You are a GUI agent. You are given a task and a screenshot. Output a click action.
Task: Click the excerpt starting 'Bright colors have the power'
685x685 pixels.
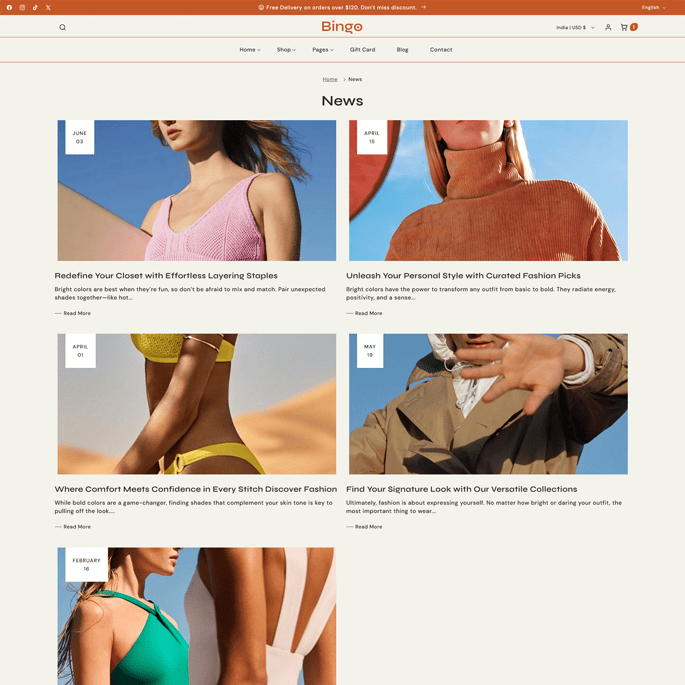click(481, 294)
